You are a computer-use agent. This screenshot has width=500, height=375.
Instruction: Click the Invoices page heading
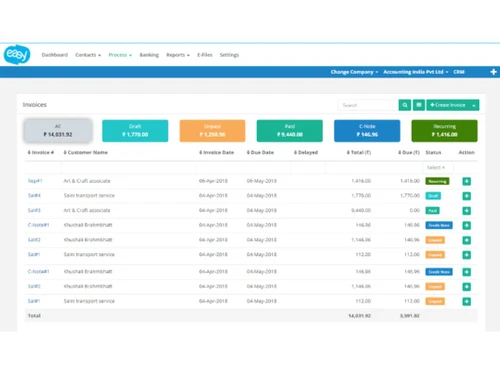(35, 105)
